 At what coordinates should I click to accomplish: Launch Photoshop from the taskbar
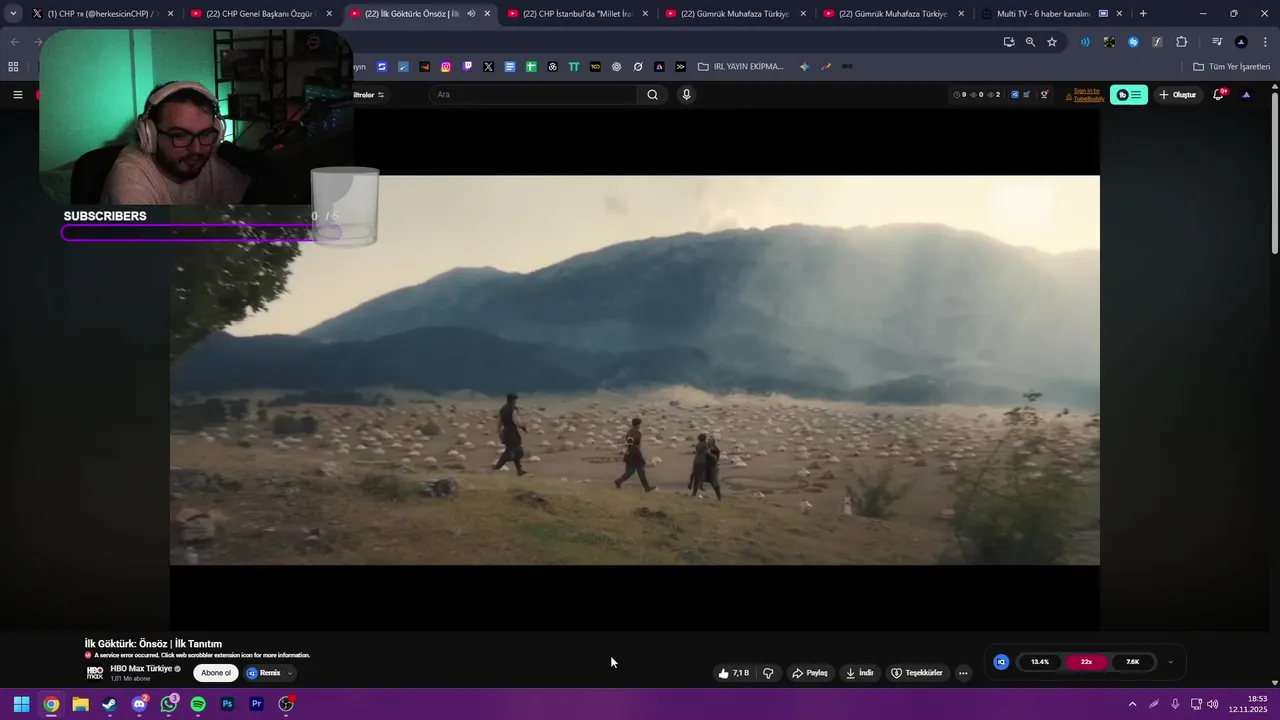pyautogui.click(x=227, y=704)
